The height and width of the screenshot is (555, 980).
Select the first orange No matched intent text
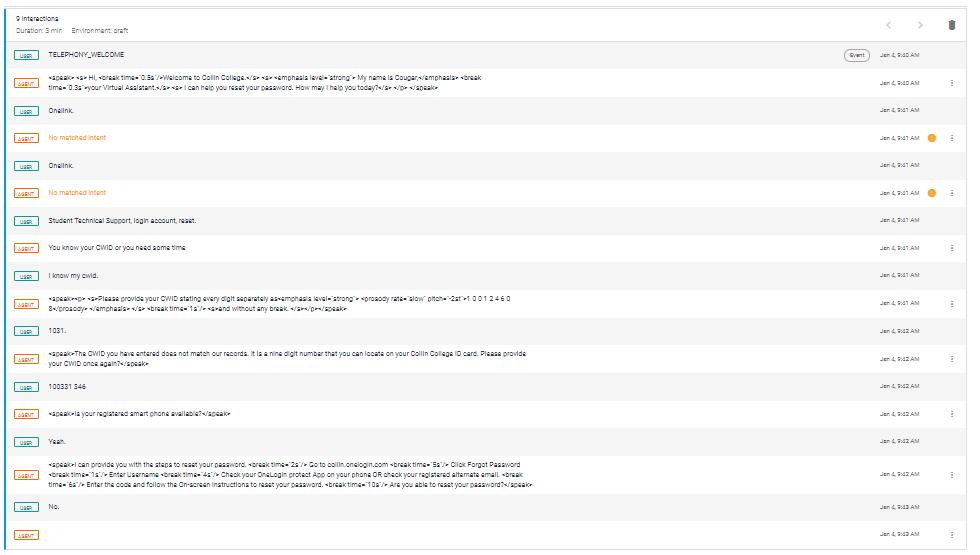point(78,138)
